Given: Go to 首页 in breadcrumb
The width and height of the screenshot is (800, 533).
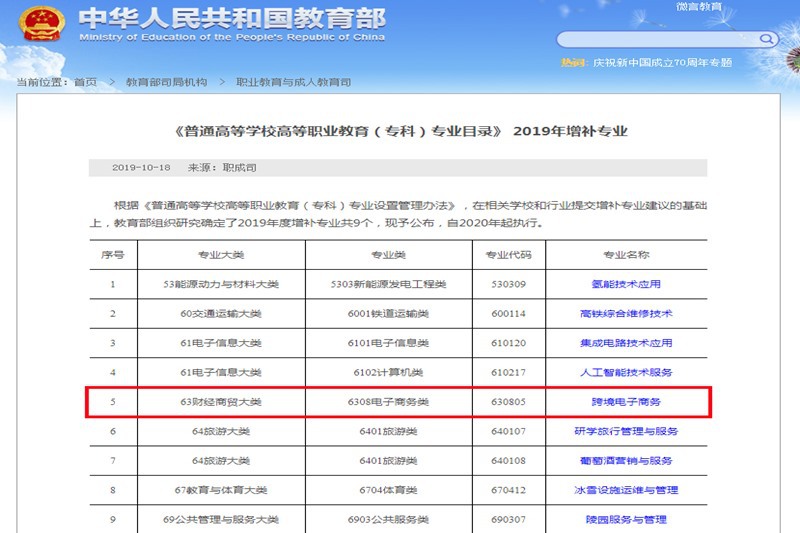Looking at the screenshot, I should click(x=86, y=82).
